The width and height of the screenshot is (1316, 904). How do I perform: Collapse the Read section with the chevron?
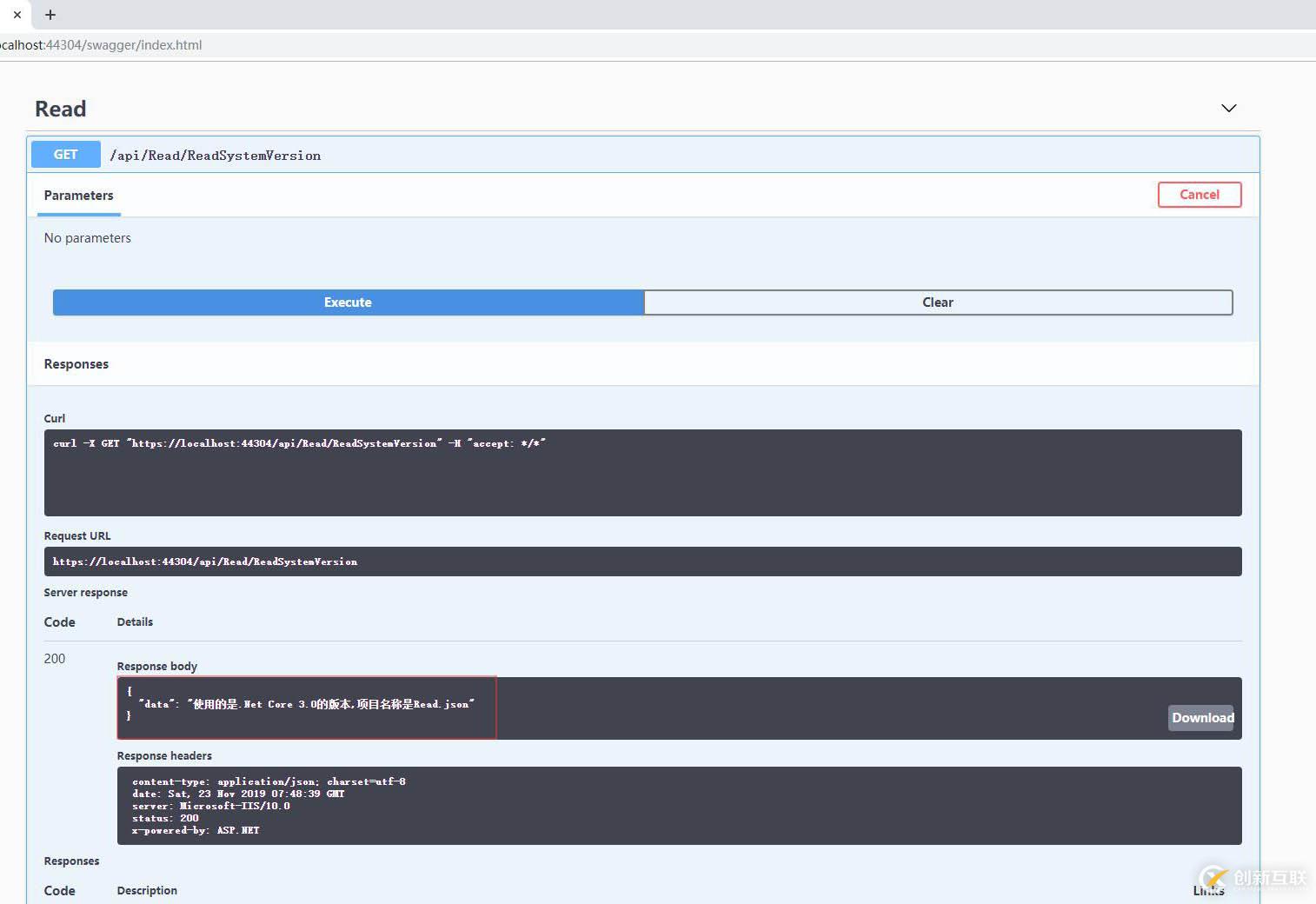tap(1228, 109)
